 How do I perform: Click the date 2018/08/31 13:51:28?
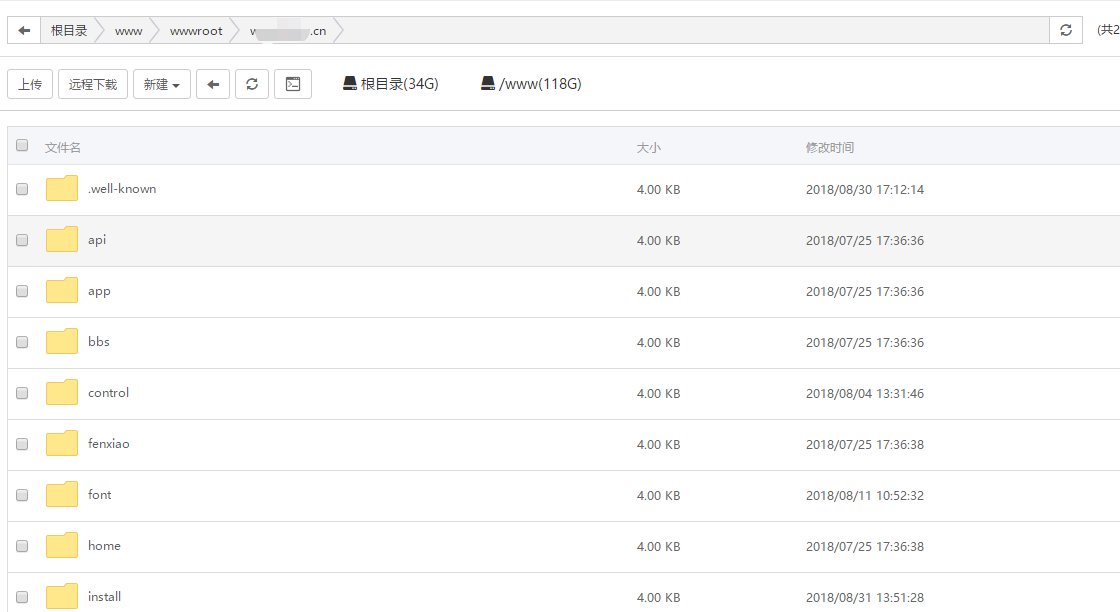tap(865, 597)
